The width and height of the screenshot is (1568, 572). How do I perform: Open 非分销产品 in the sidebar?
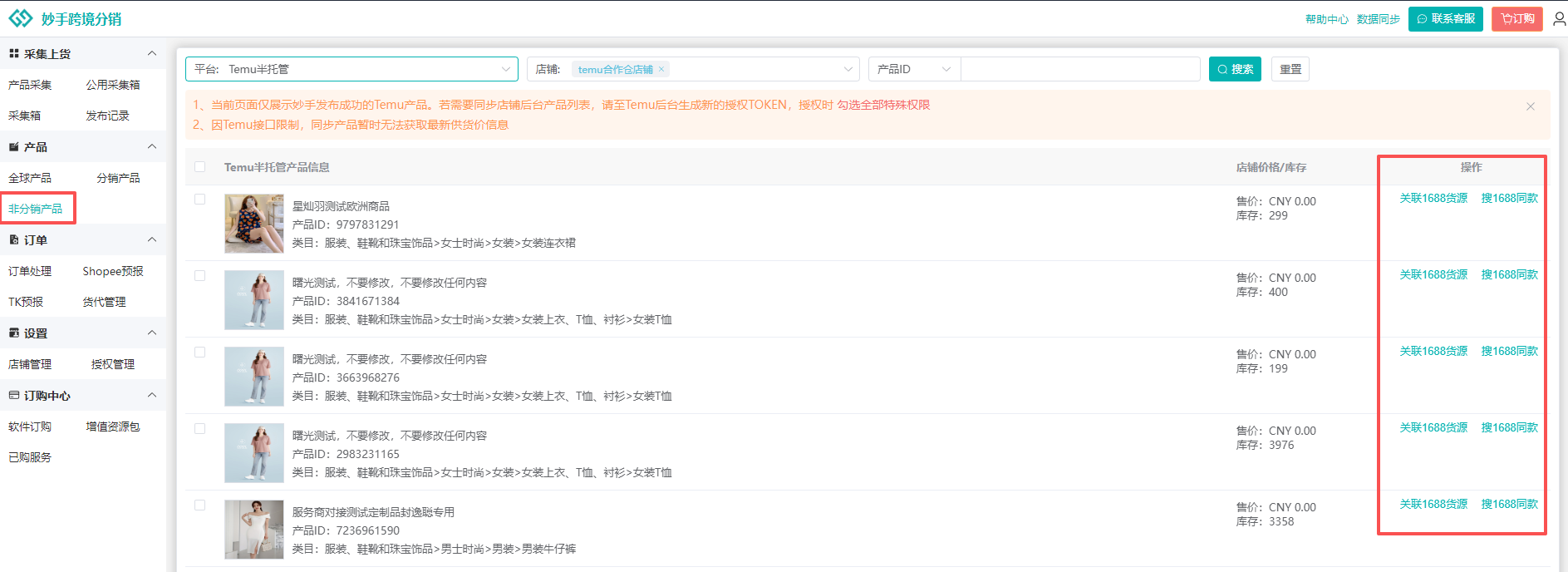[36, 209]
